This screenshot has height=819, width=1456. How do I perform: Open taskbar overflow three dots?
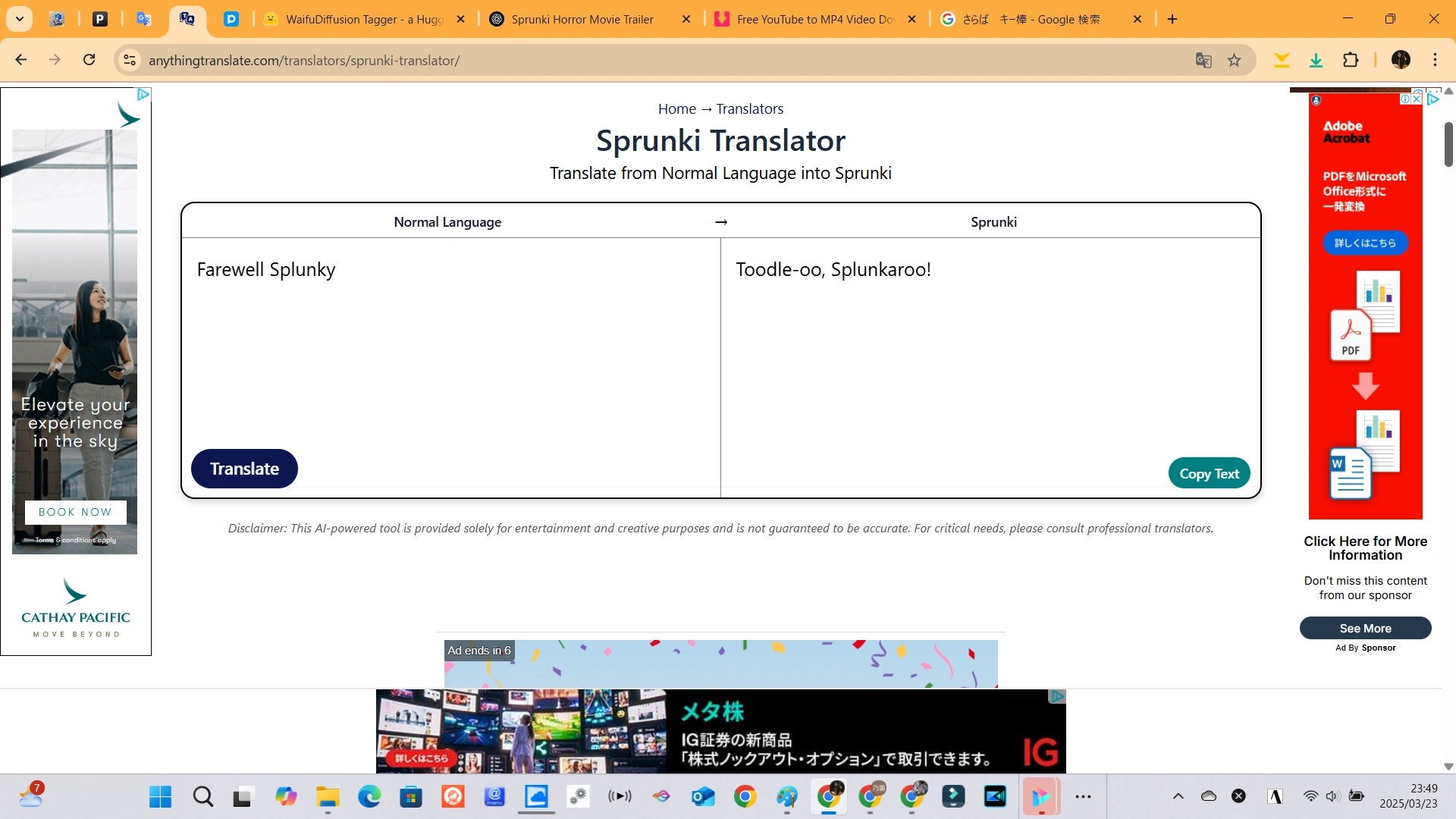(1083, 796)
